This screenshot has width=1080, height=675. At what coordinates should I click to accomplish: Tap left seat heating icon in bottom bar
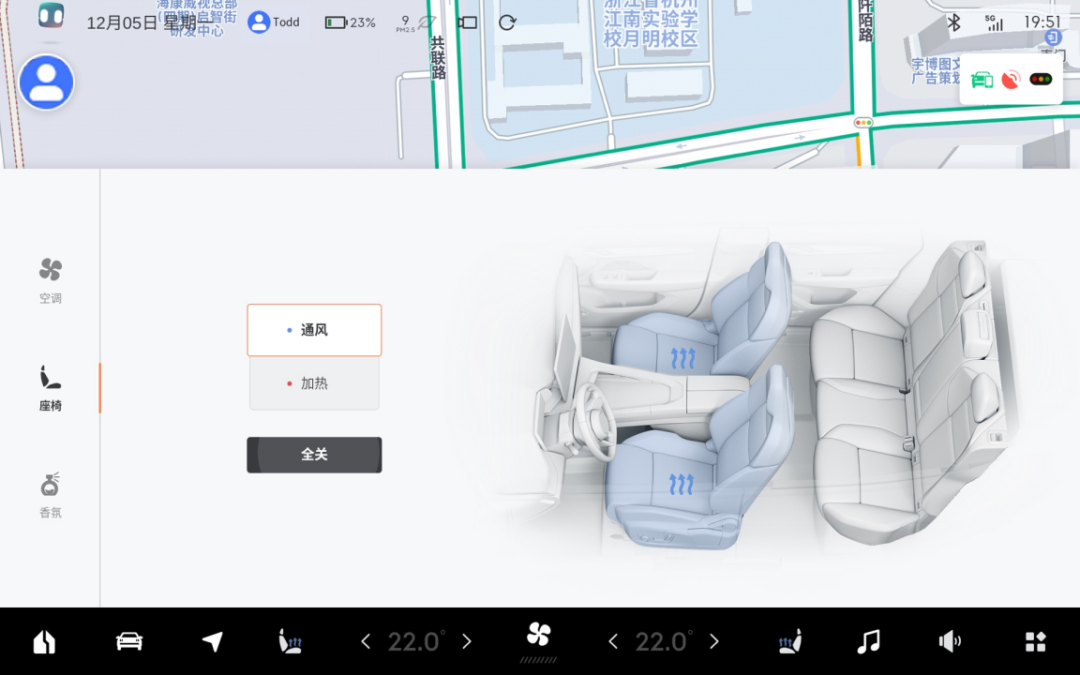pos(290,642)
